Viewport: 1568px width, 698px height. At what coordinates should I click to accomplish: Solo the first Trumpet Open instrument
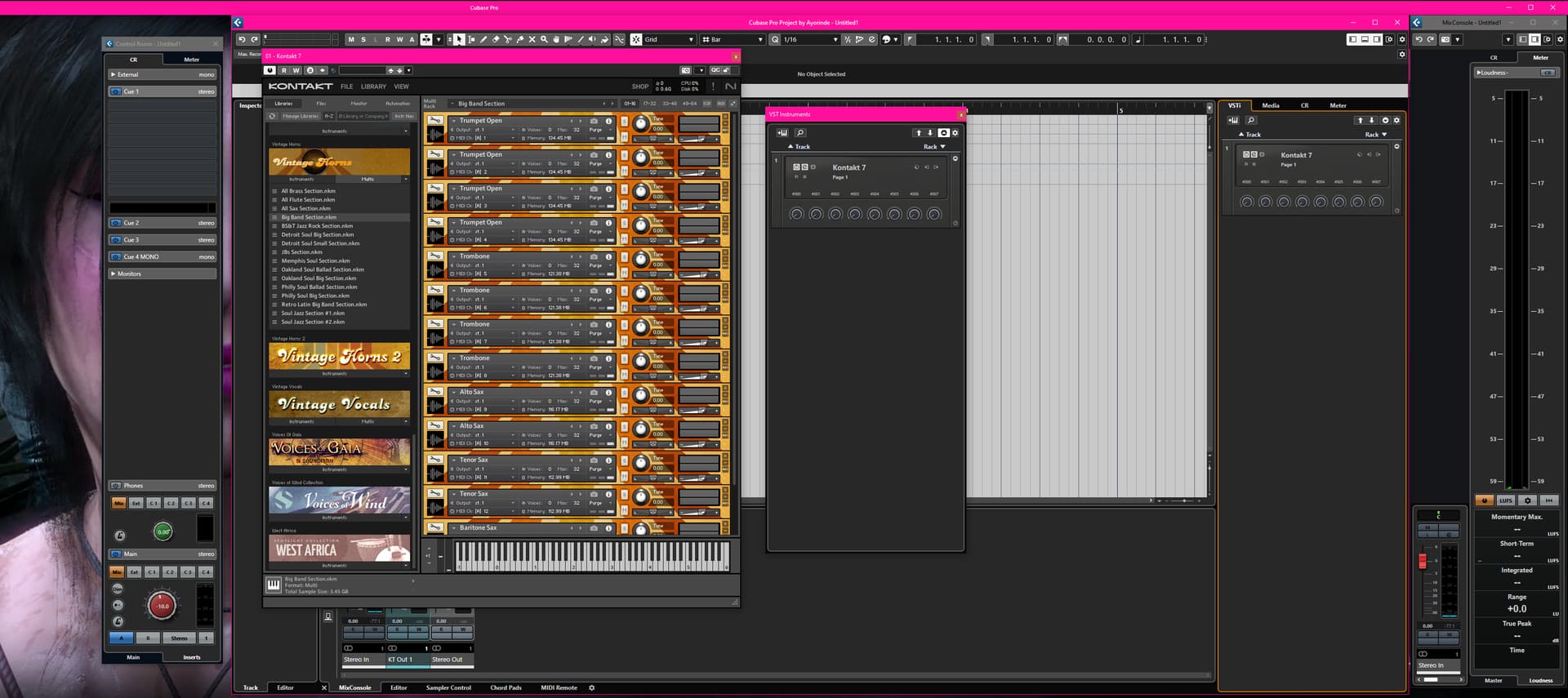click(x=624, y=122)
